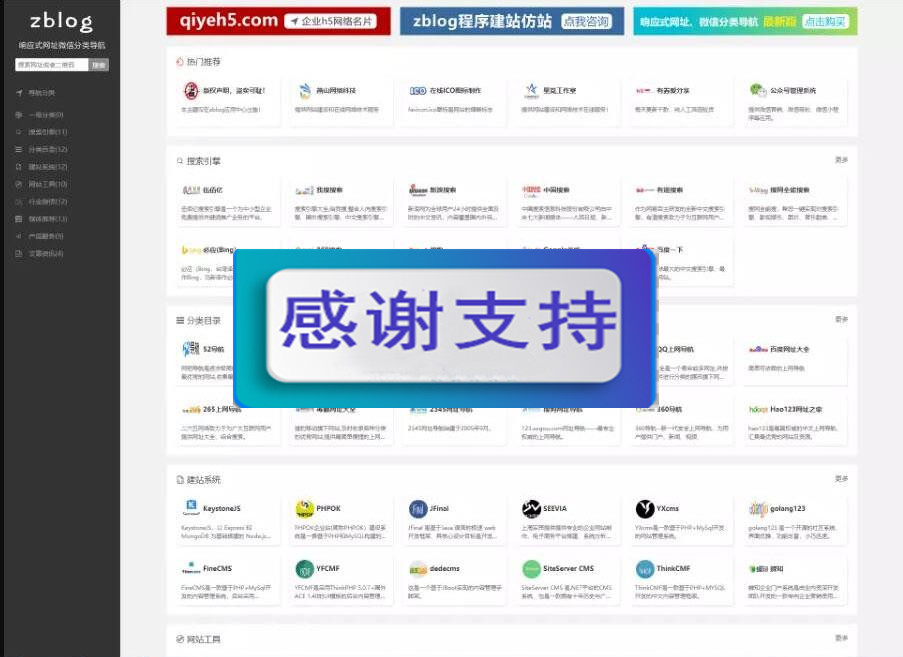Open the Bing logo icon
The height and width of the screenshot is (657, 903).
pos(191,250)
